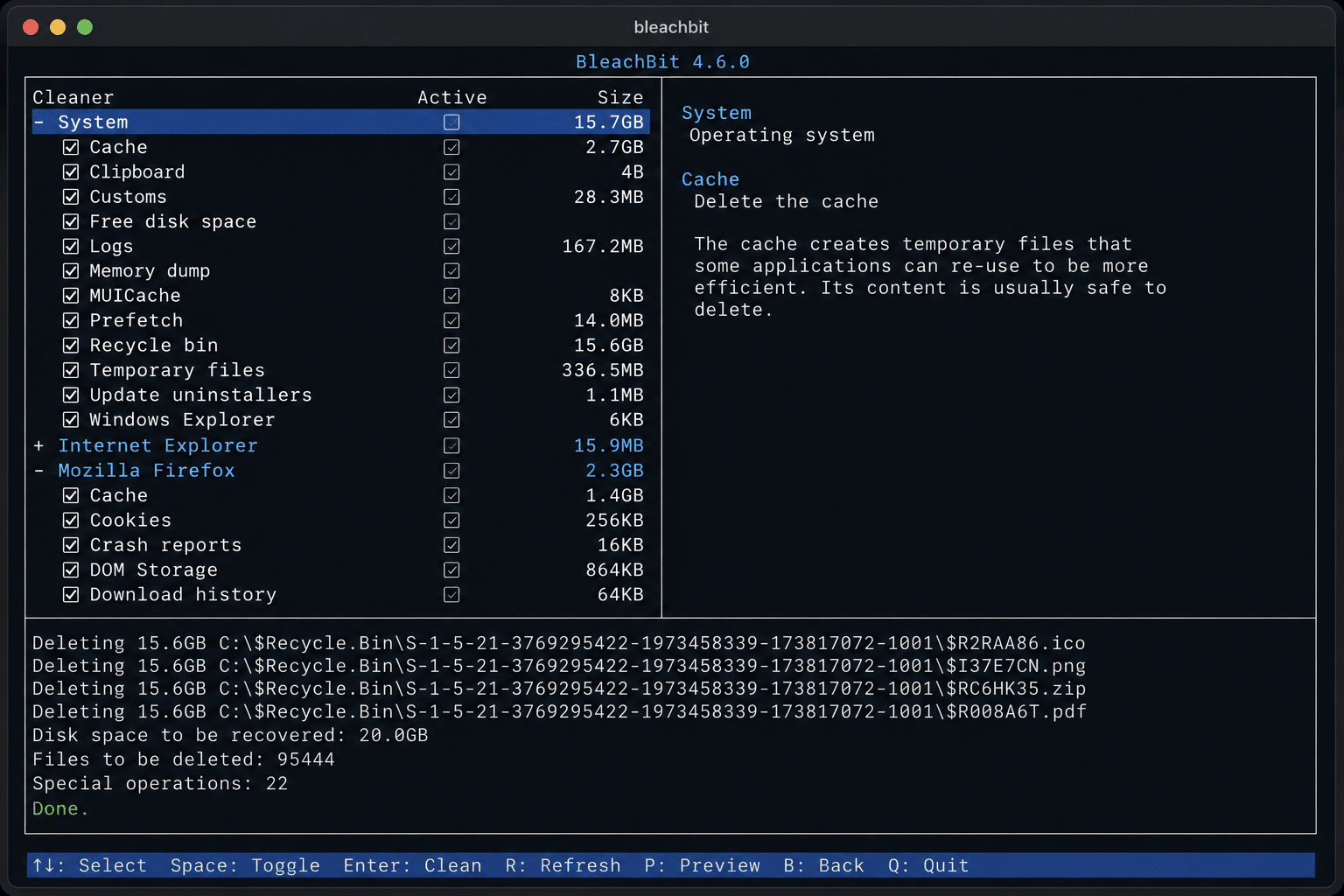Click the Cache heading in description pane
Screen dimensions: 1344x896
pos(710,179)
